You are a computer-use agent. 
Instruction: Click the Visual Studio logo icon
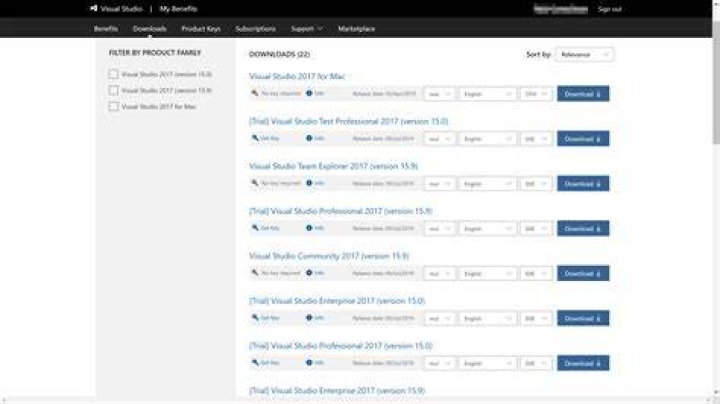(94, 8)
